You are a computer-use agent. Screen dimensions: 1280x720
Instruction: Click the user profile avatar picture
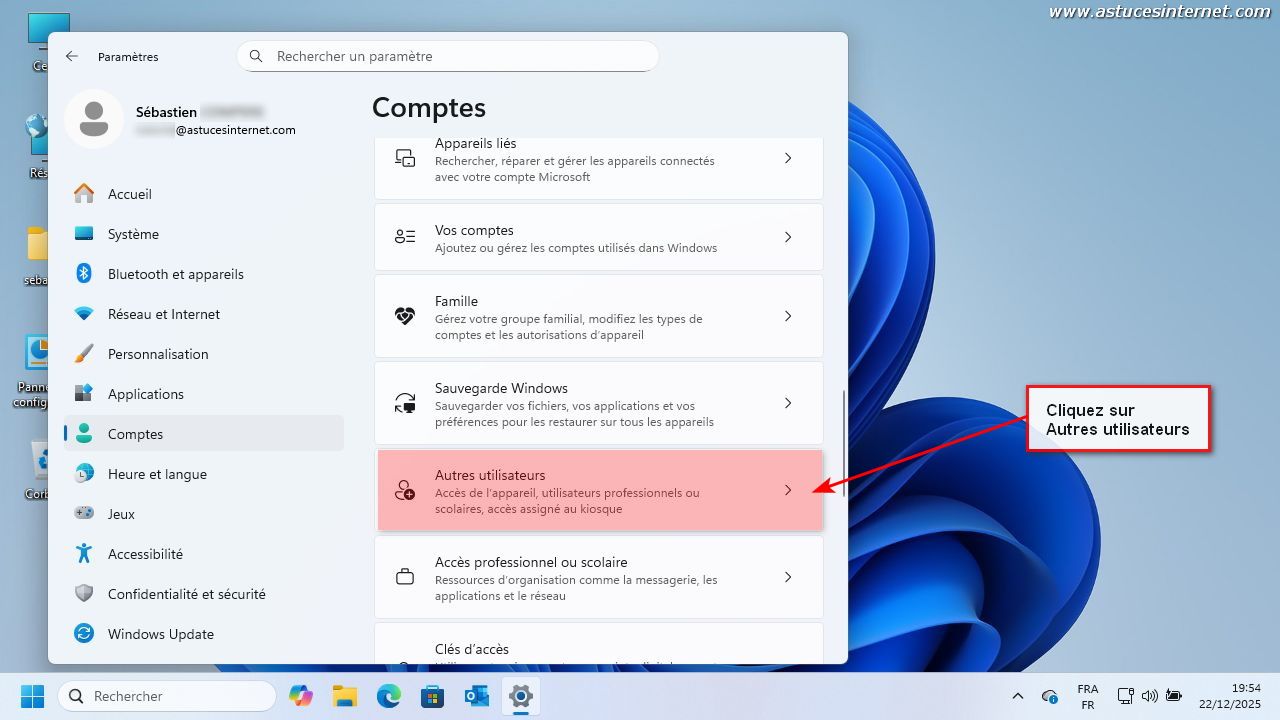(x=94, y=119)
